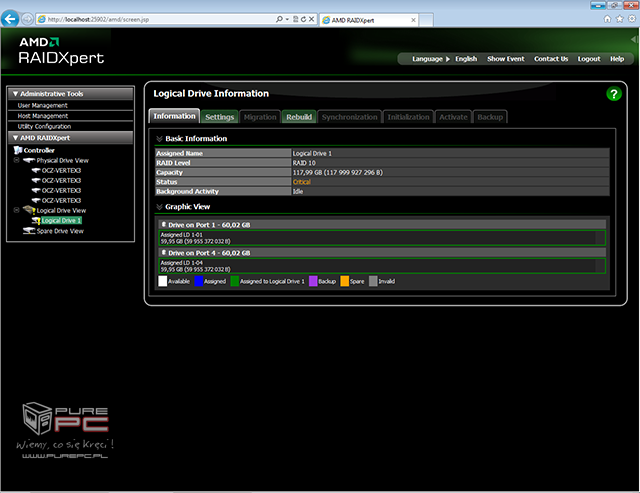Select the English language option

(466, 59)
